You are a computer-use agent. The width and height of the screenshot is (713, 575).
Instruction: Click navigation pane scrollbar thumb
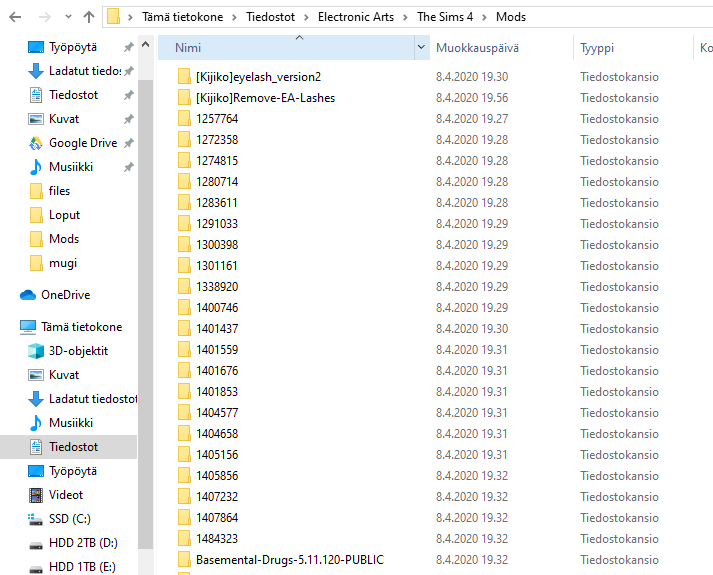[146, 314]
